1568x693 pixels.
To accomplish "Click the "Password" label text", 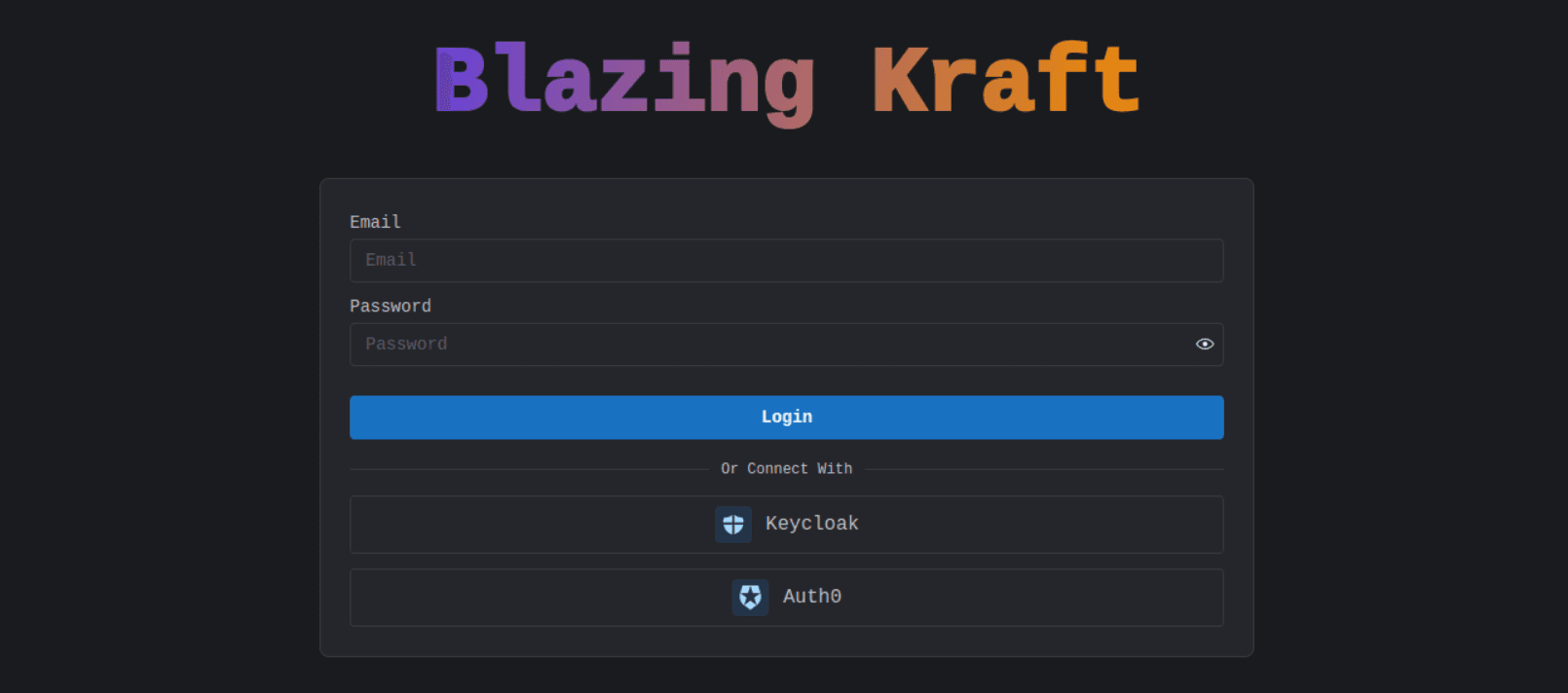I will [391, 306].
